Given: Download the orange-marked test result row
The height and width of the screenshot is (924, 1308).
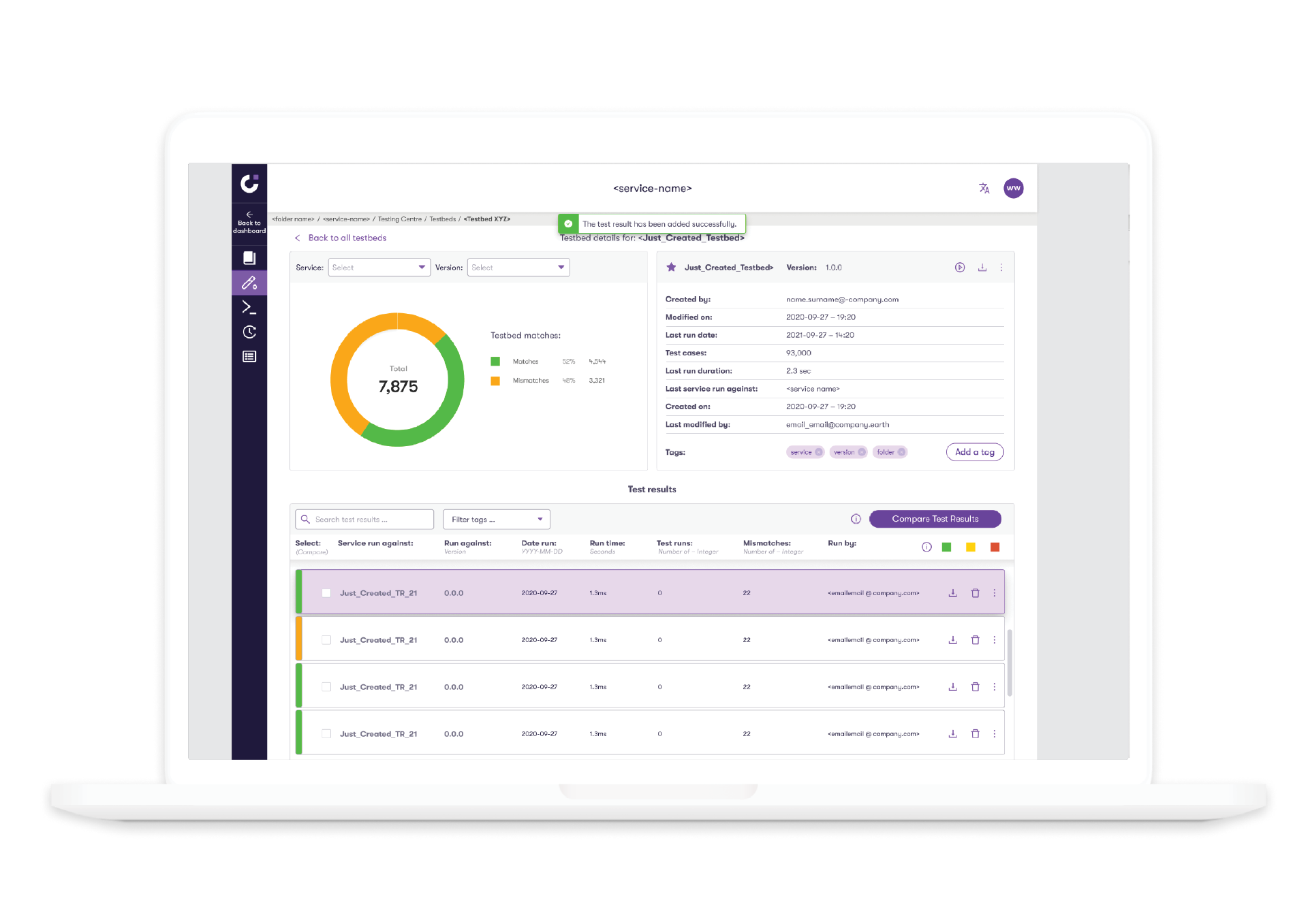Looking at the screenshot, I should point(953,640).
